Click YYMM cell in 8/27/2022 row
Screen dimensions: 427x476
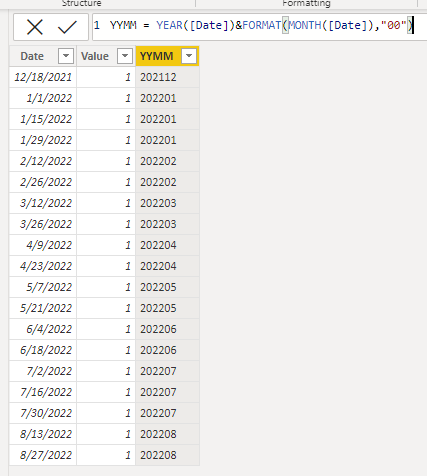point(167,455)
